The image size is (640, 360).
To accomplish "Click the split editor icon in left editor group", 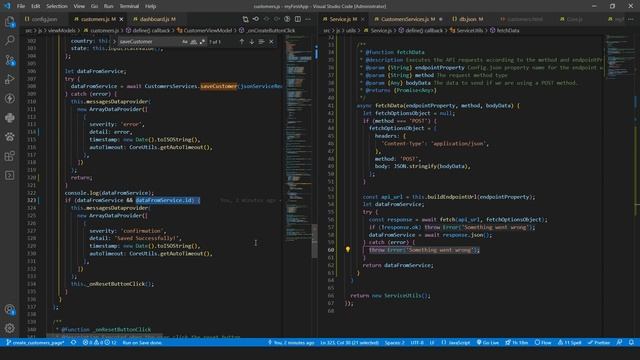I will [x=298, y=19].
